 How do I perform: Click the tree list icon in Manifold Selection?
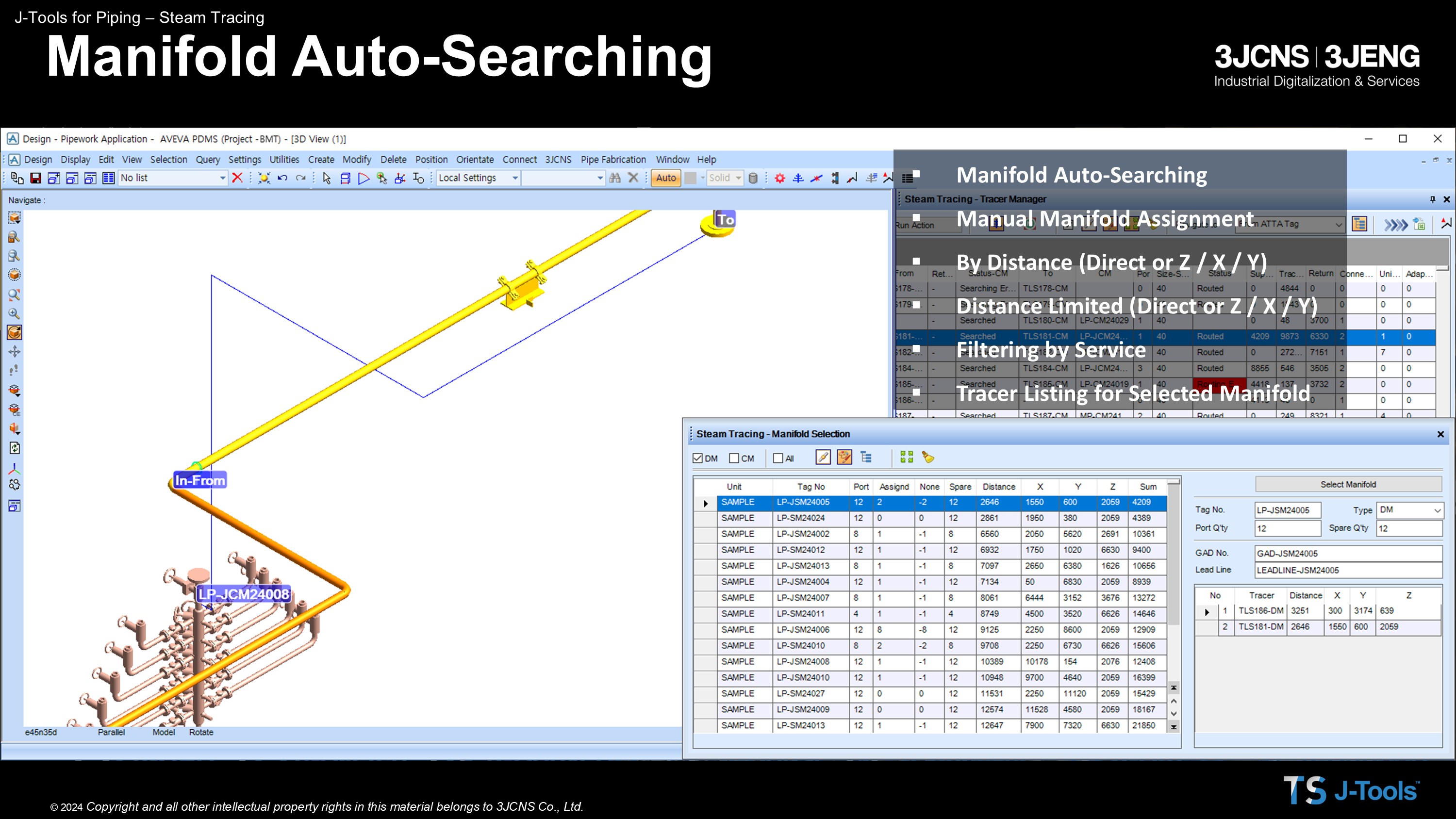click(866, 457)
